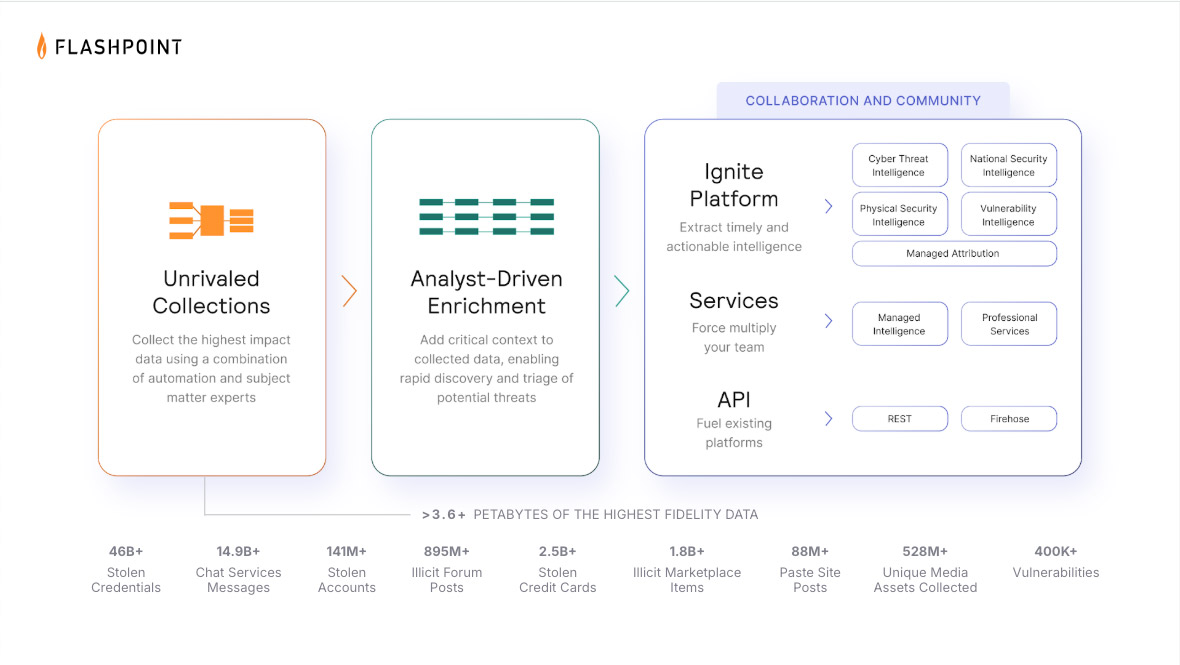Image resolution: width=1180 pixels, height=665 pixels.
Task: Click the Analyst-Driven Enrichment description paragraph
Action: point(486,369)
